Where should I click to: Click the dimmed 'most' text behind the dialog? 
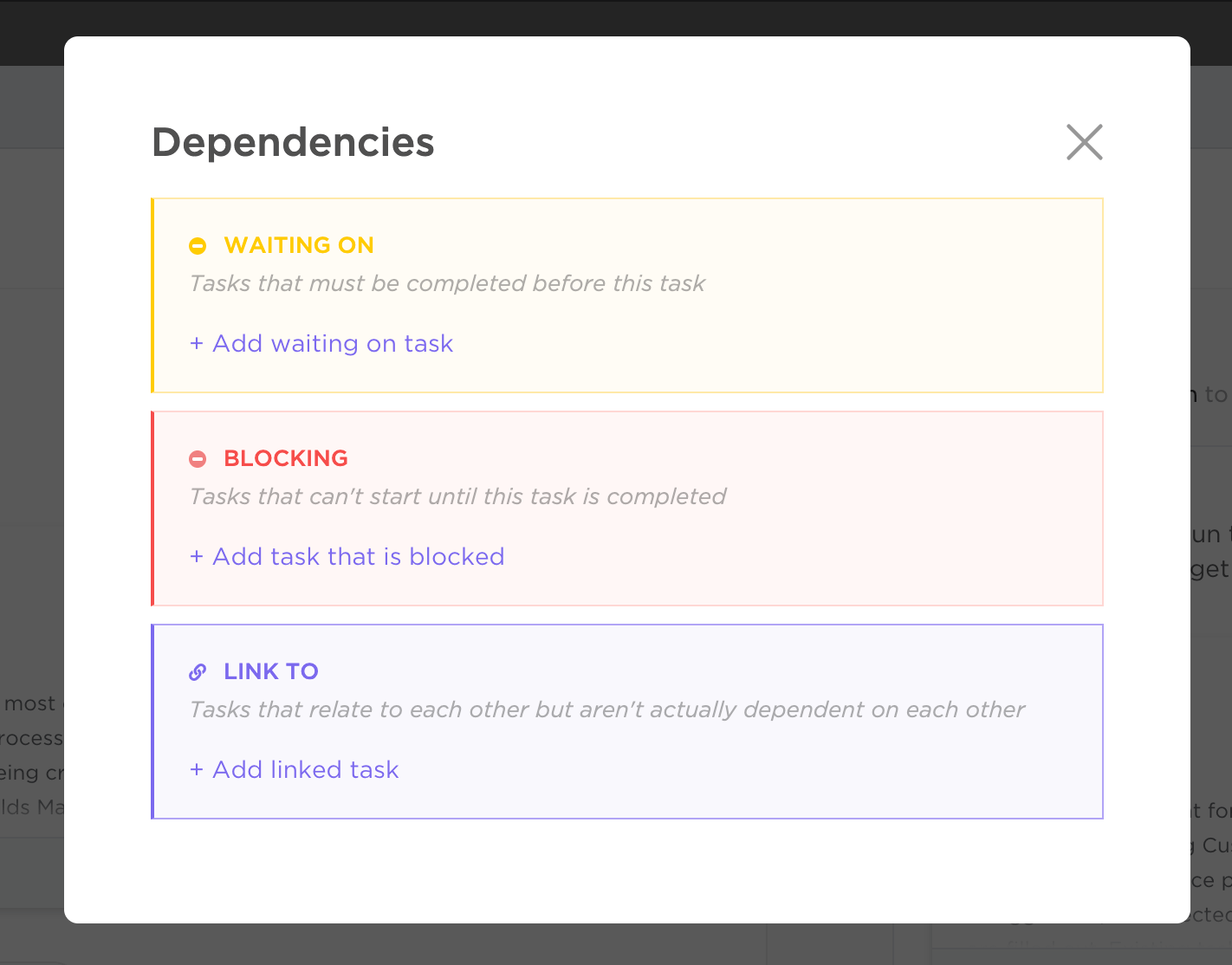(x=30, y=703)
